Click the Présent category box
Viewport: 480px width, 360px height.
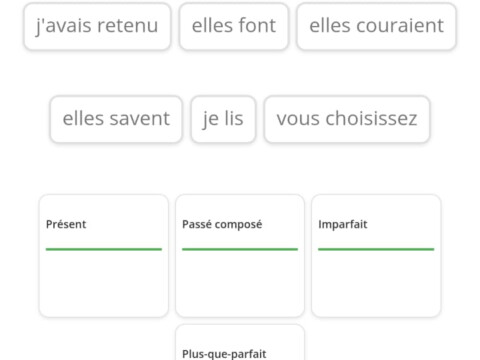point(104,256)
